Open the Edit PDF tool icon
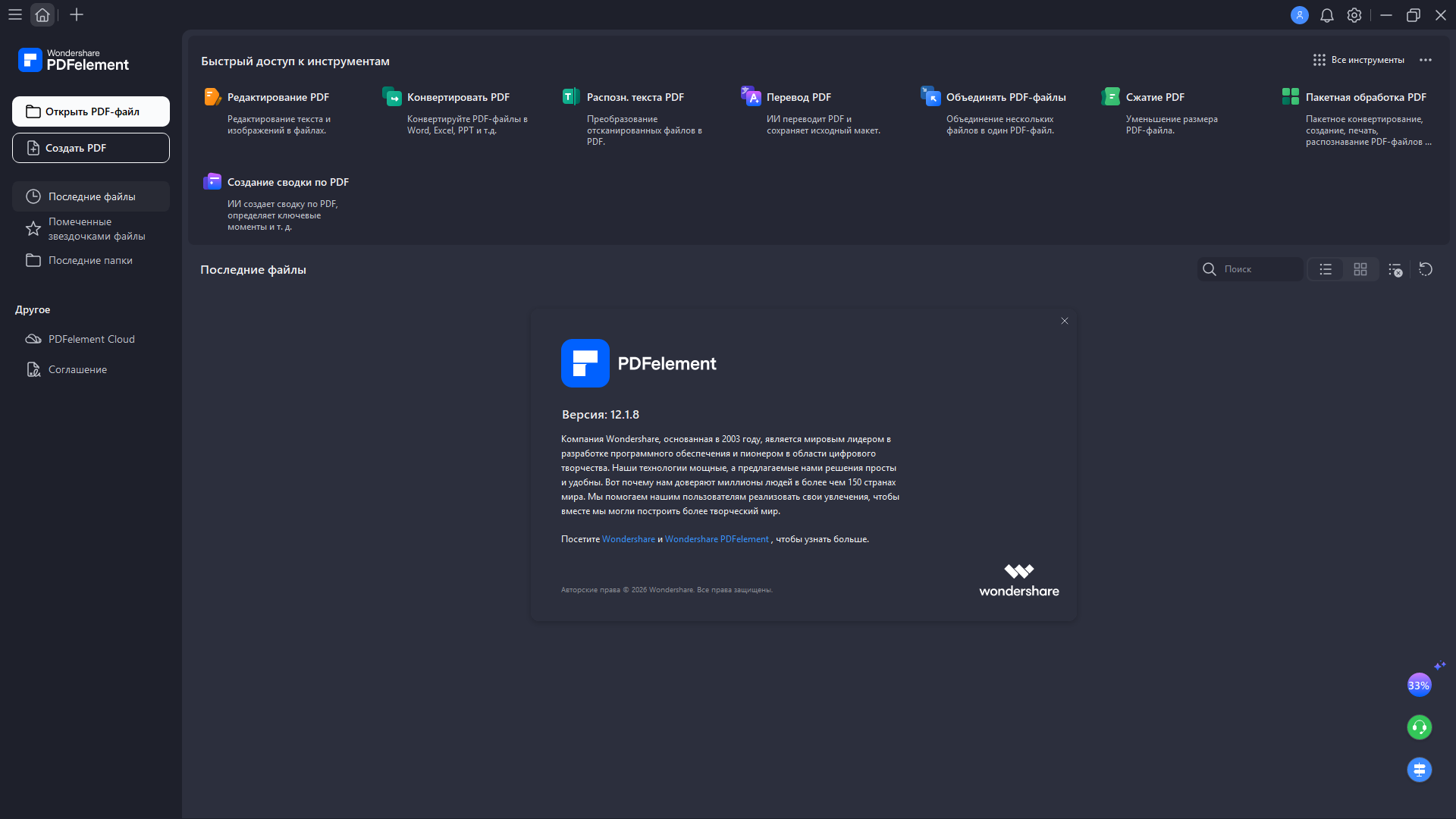 tap(212, 97)
